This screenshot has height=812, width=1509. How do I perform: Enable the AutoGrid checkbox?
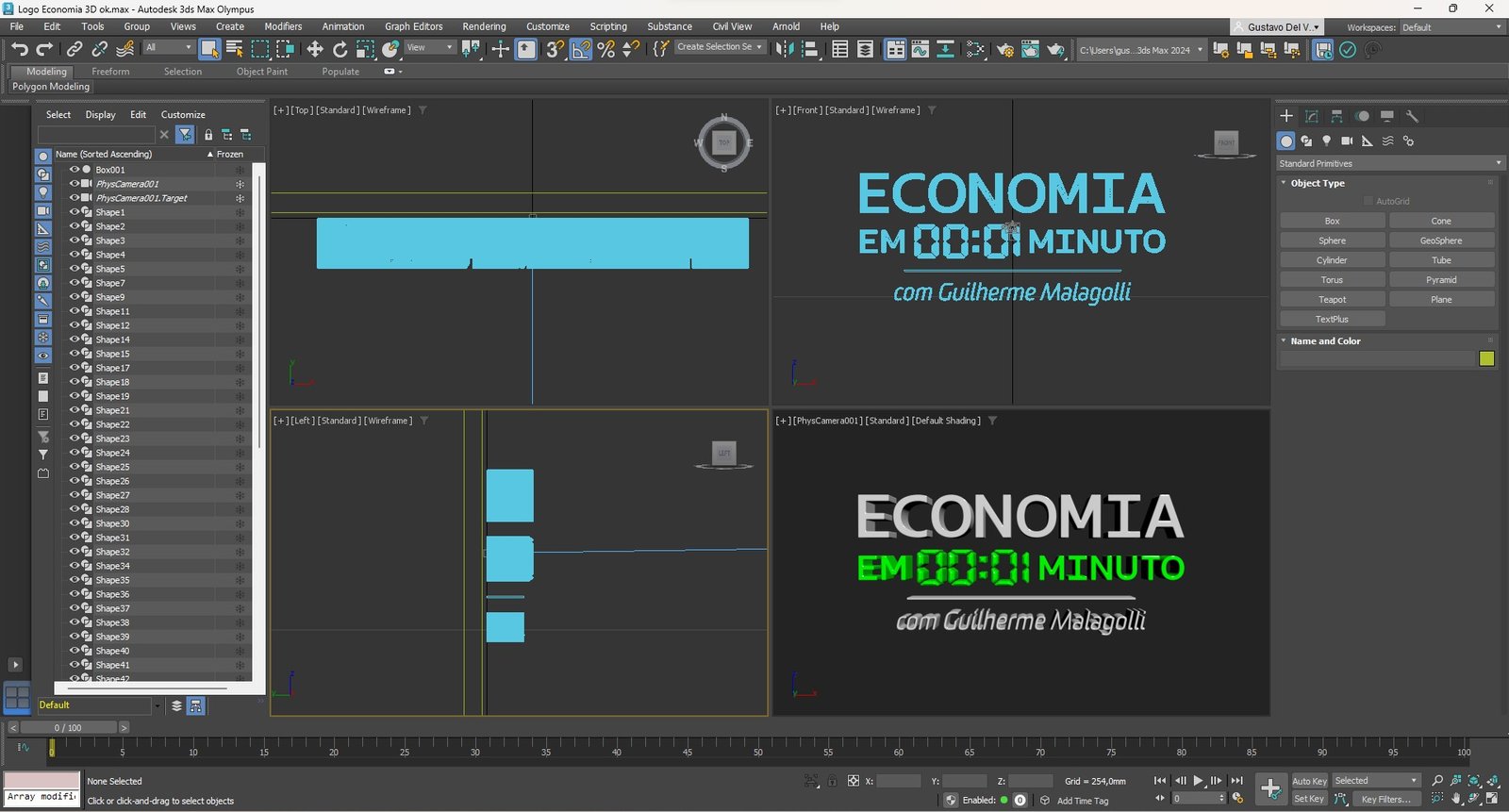tap(1368, 201)
